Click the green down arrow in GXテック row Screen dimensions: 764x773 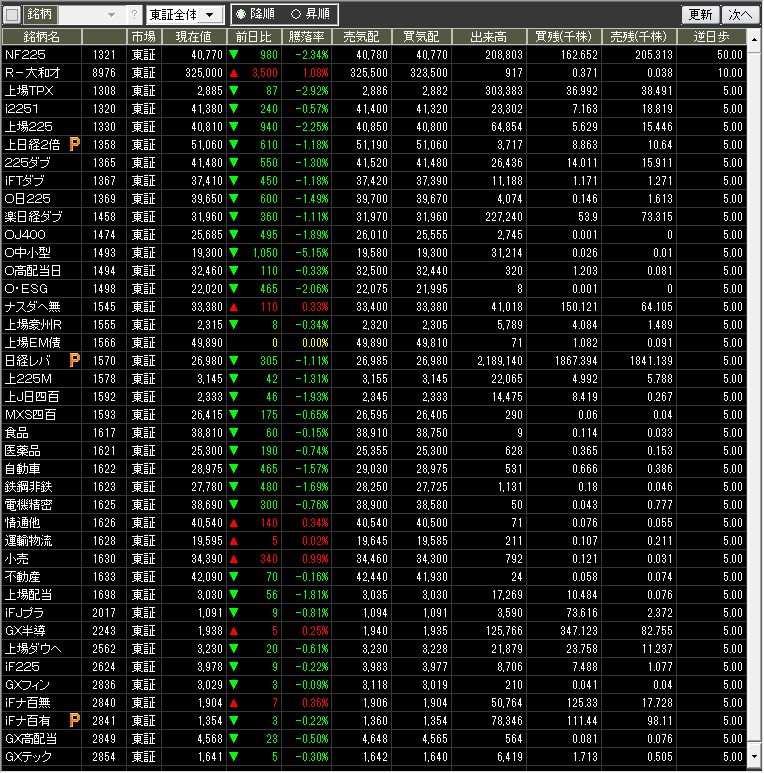click(234, 756)
